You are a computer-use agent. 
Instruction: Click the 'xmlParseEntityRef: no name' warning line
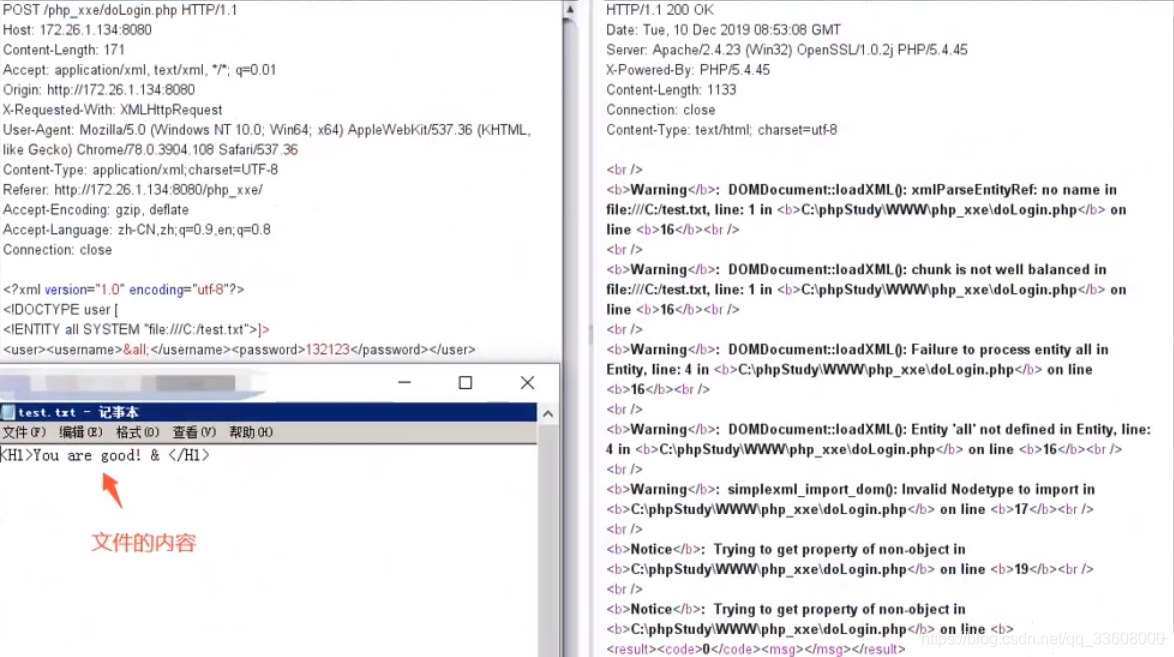tap(861, 190)
